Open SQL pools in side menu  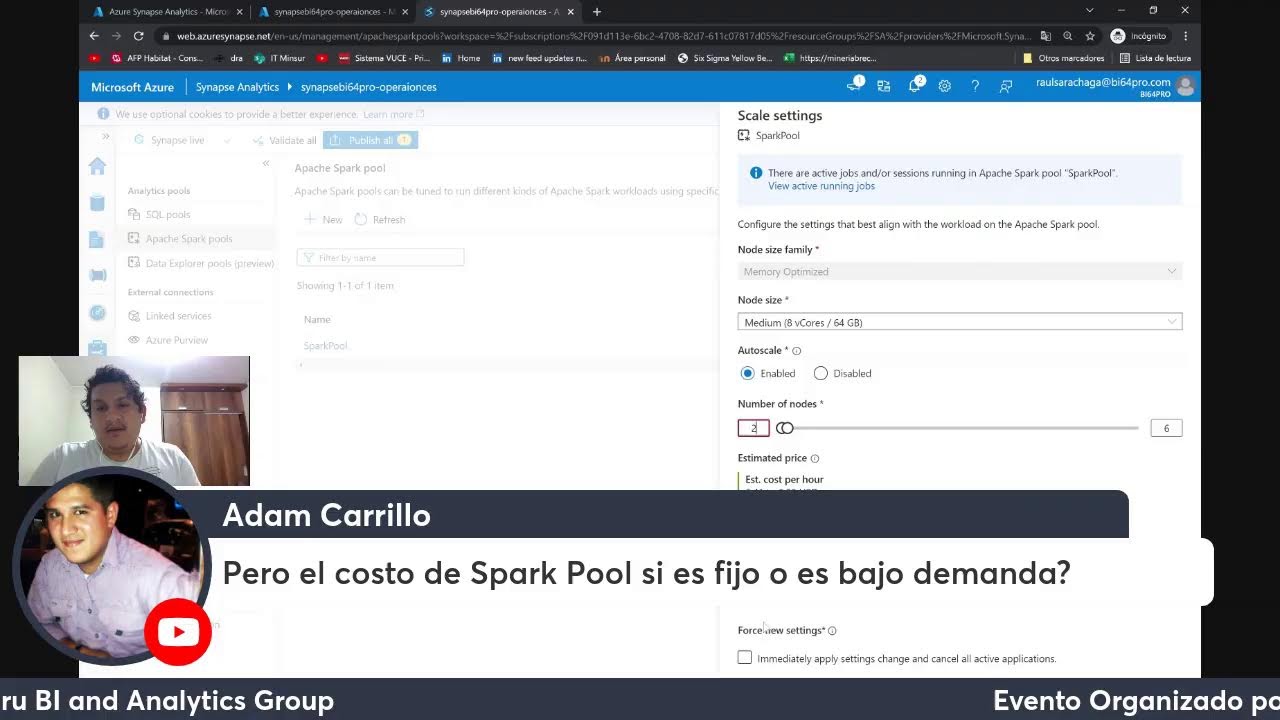167,214
